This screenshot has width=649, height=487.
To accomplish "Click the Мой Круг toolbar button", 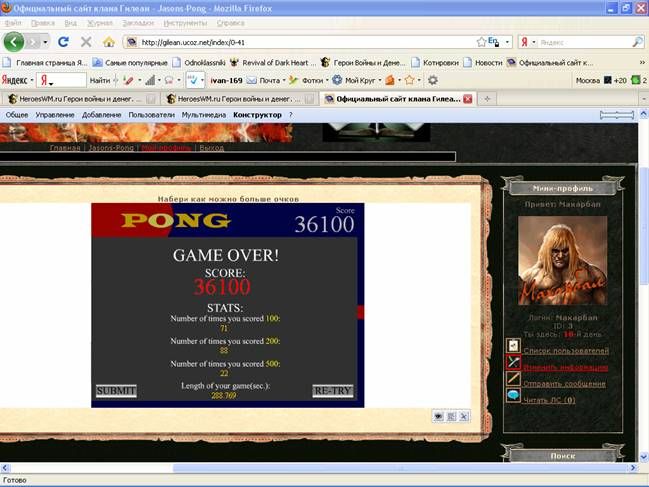I will 354,80.
